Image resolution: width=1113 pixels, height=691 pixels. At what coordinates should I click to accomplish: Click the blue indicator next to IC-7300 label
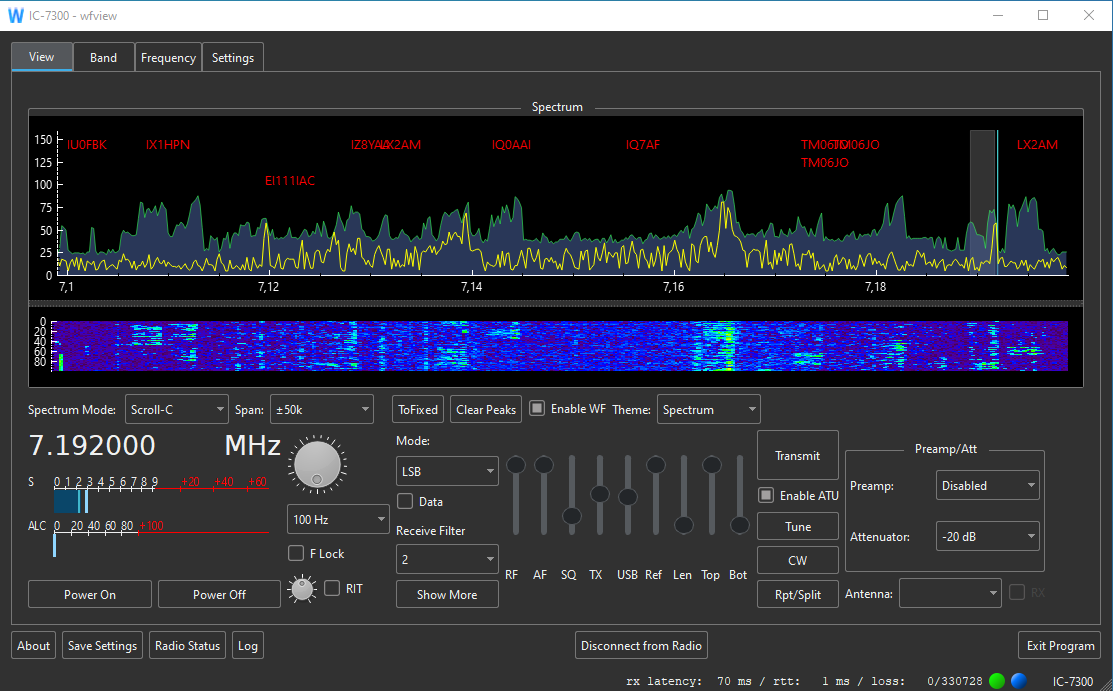(1018, 679)
